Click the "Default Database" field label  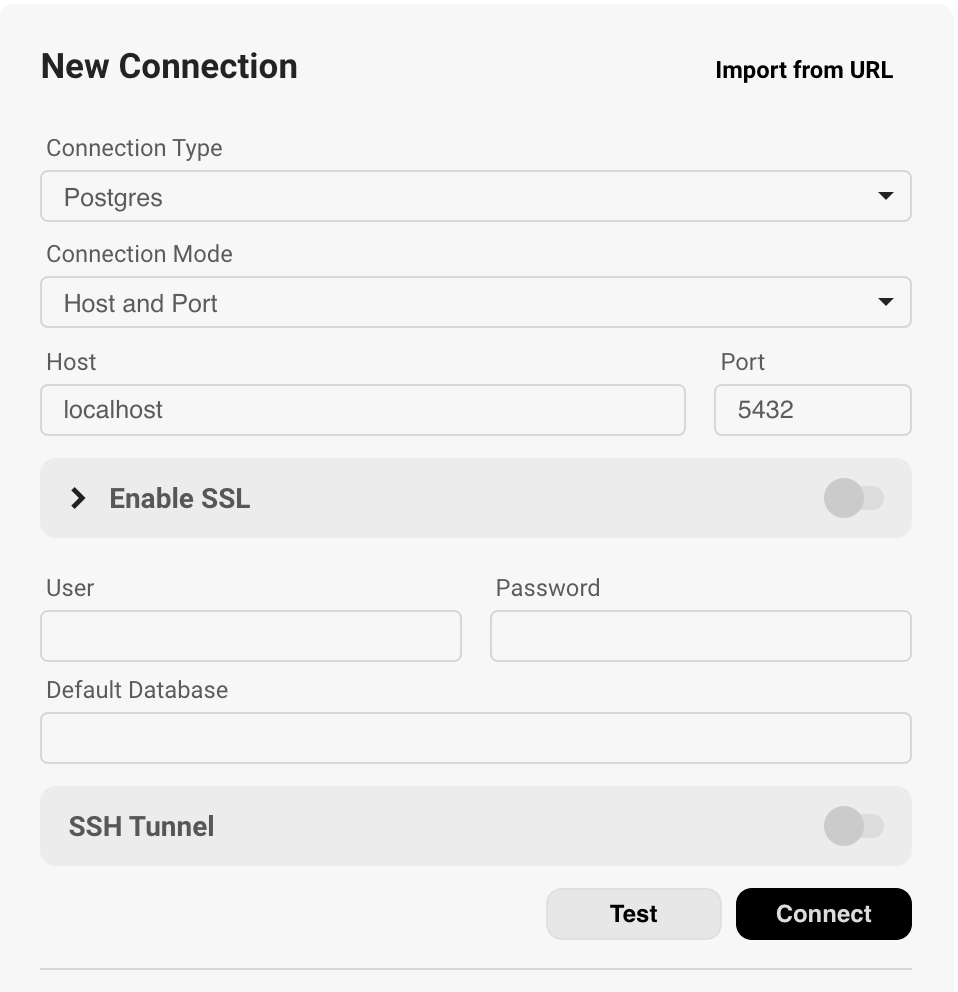[x=137, y=690]
